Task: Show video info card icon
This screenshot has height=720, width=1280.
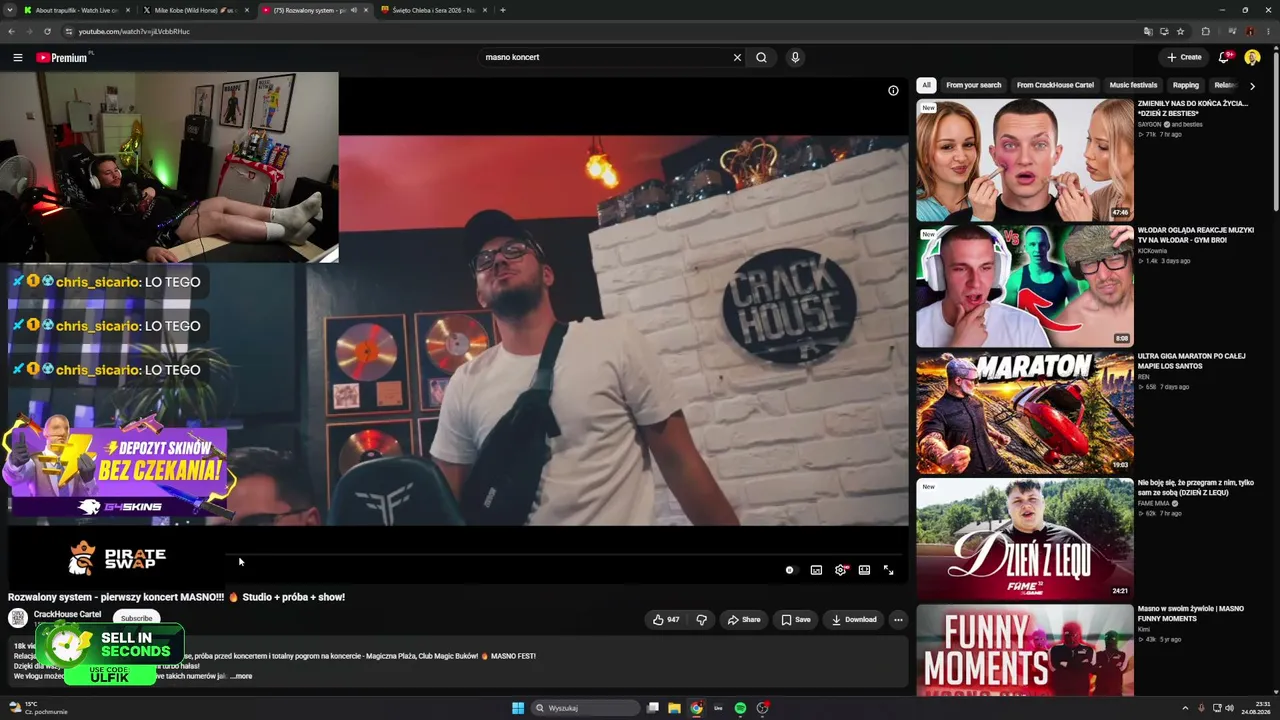Action: point(893,90)
